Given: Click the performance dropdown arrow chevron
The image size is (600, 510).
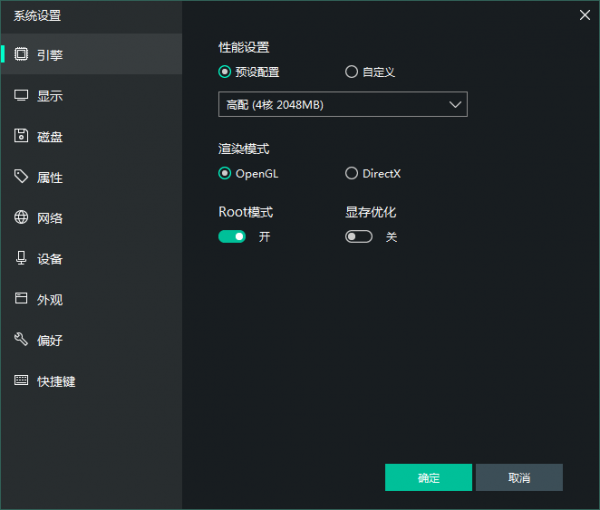Looking at the screenshot, I should pyautogui.click(x=455, y=104).
